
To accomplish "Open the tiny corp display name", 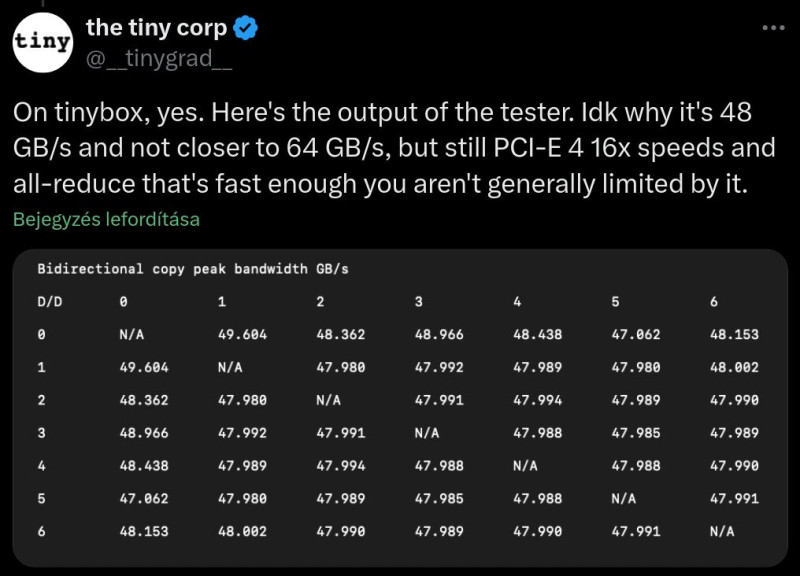I will pyautogui.click(x=156, y=28).
